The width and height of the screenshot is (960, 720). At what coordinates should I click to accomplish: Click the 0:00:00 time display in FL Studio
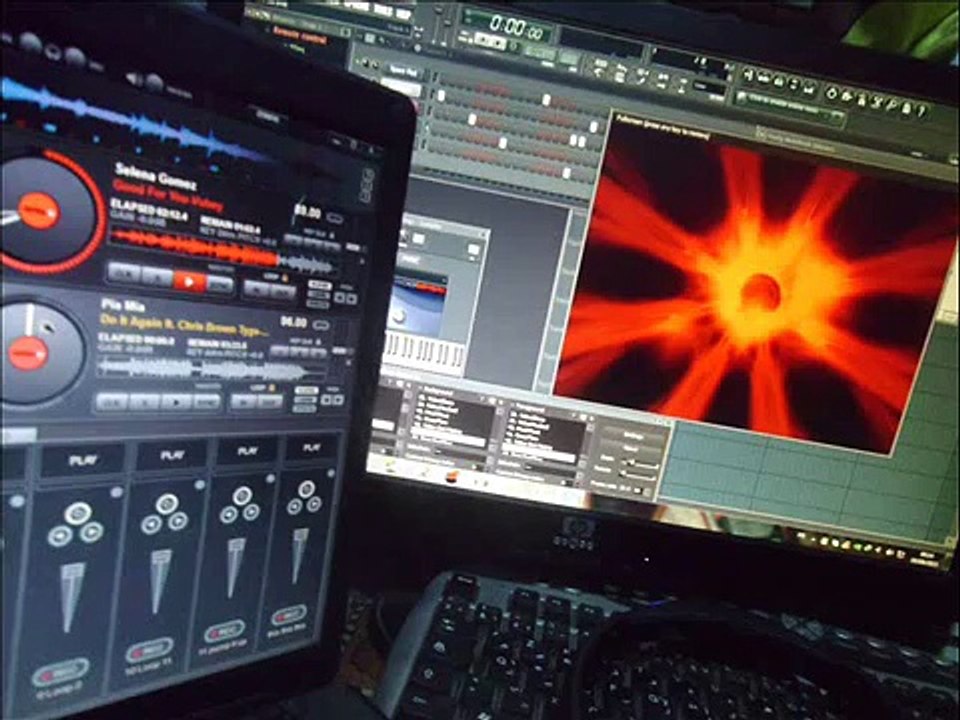coord(516,27)
